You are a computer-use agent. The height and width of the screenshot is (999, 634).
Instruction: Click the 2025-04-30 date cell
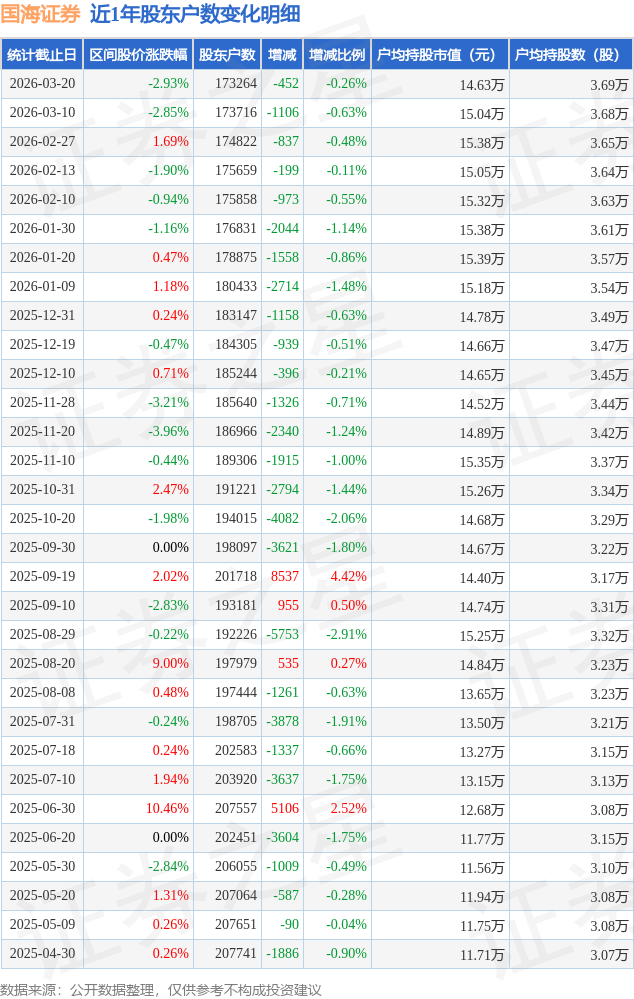click(x=42, y=953)
